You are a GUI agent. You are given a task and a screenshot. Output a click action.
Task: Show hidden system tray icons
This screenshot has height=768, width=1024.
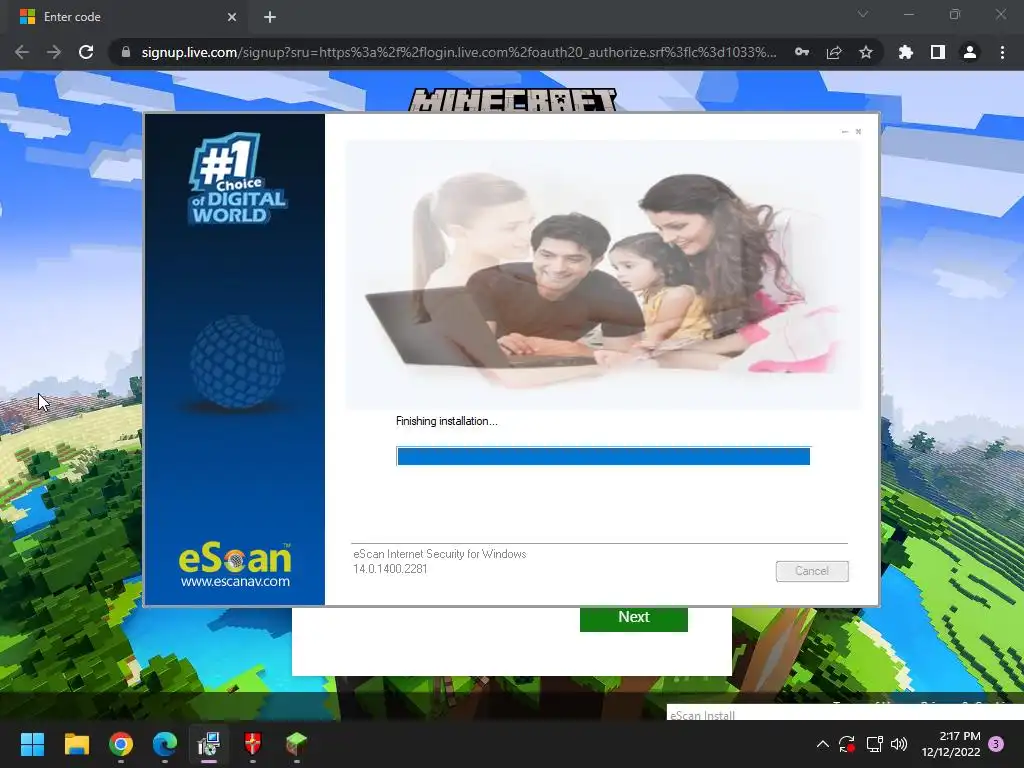point(823,744)
